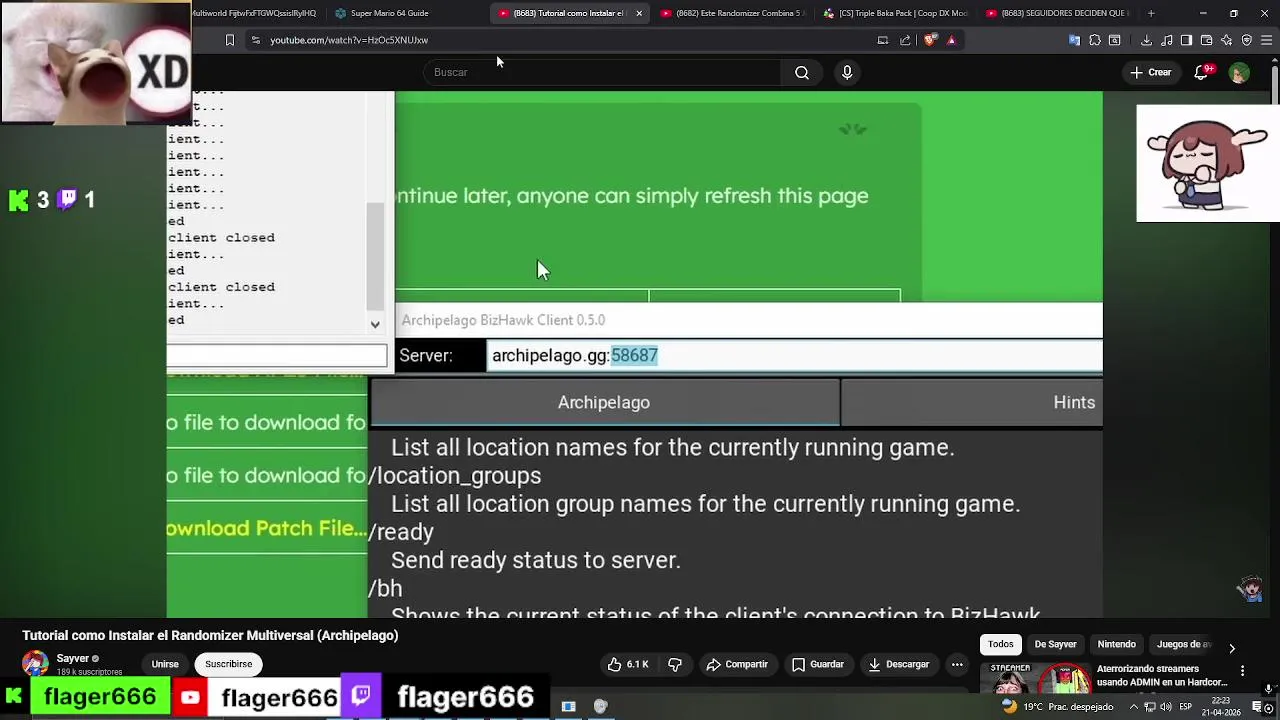Screen dimensions: 1280x720
Task: Click the YouTube search magnifier icon
Action: point(801,72)
